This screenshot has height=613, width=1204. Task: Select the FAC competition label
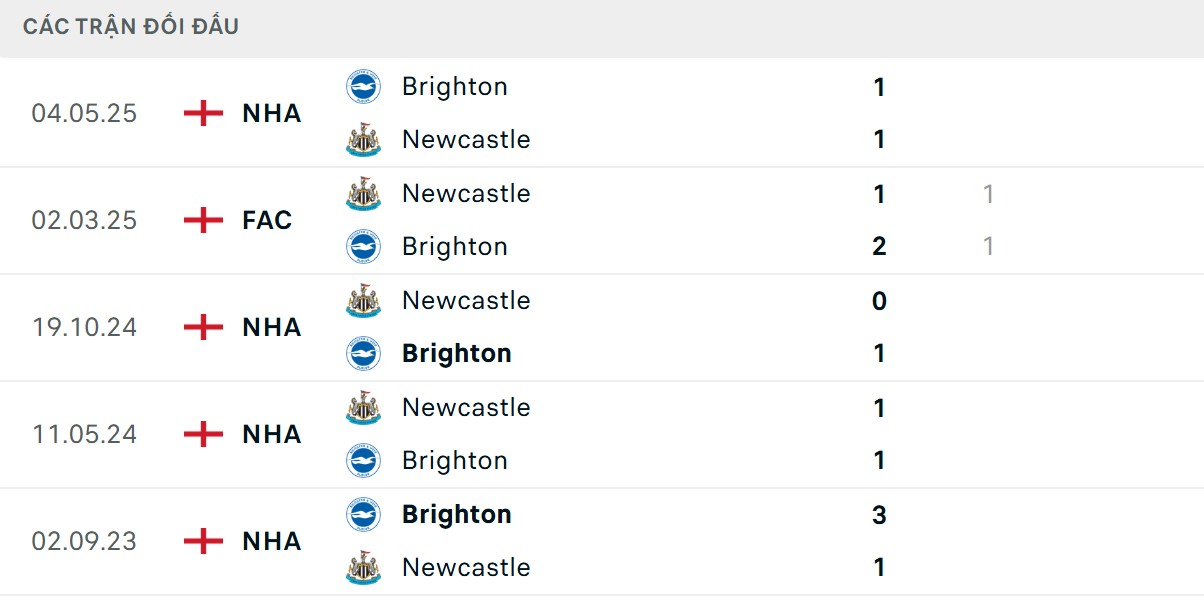266,220
